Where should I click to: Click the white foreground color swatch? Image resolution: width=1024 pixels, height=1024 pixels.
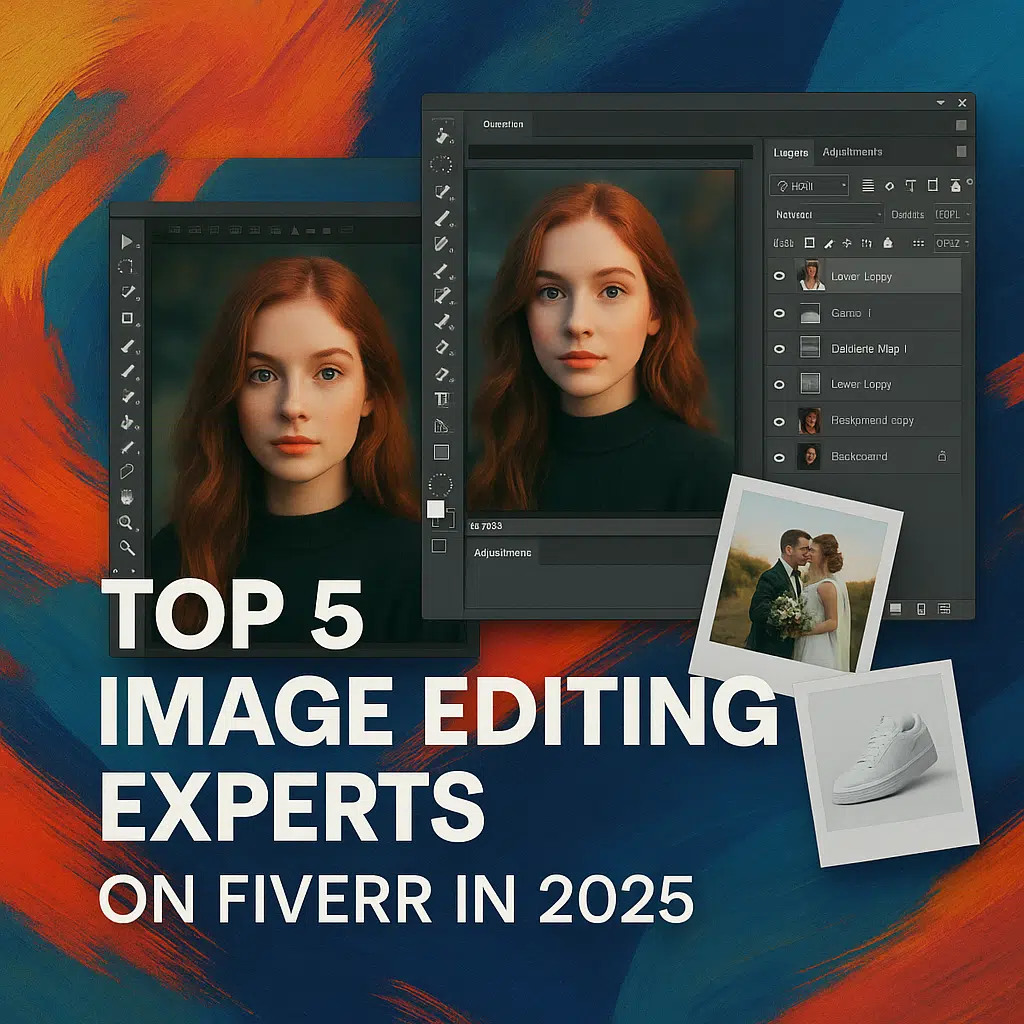(x=435, y=509)
